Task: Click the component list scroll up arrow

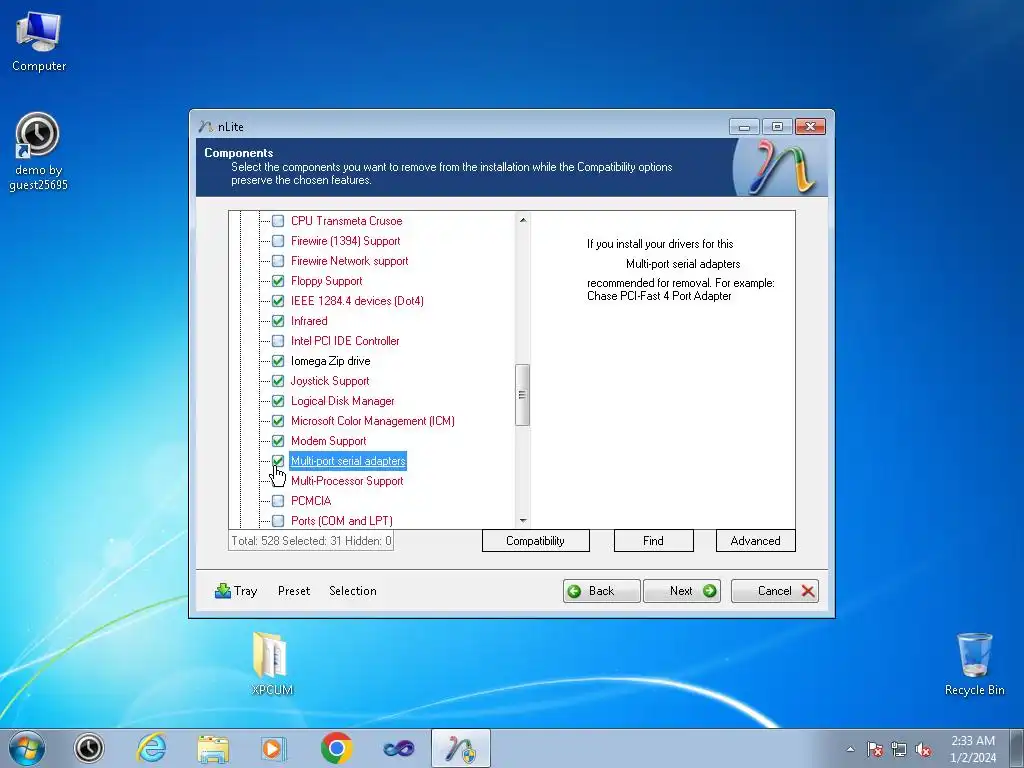Action: point(522,220)
